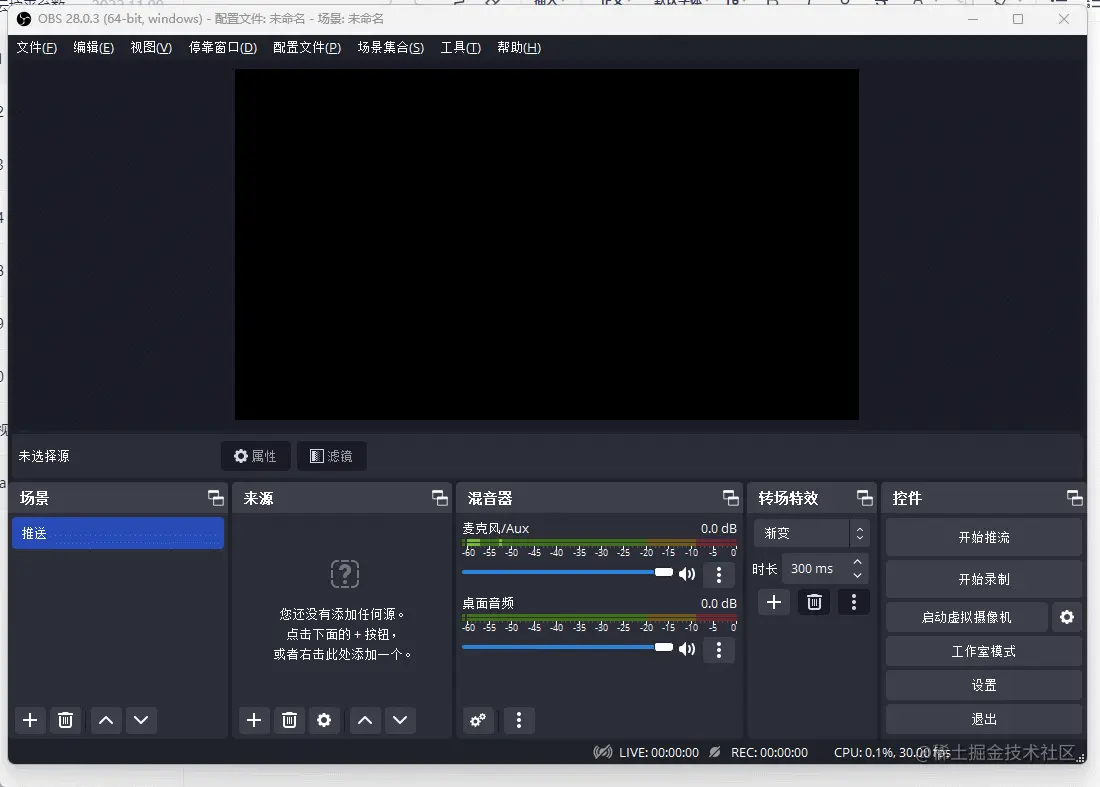This screenshot has height=787, width=1100.
Task: Undock the 混音器 panel
Action: click(x=731, y=498)
